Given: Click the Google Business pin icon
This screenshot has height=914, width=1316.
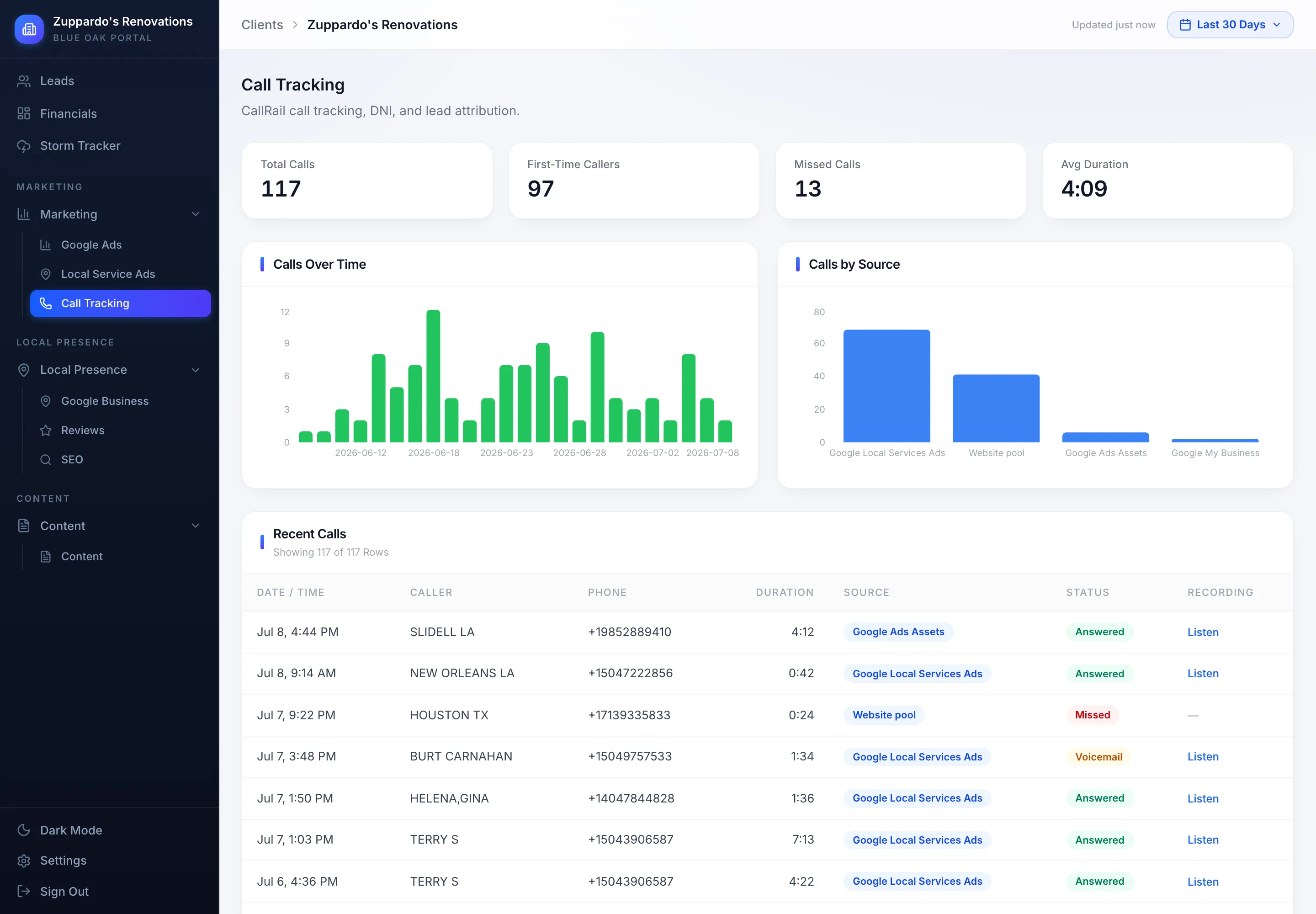Looking at the screenshot, I should coord(46,401).
